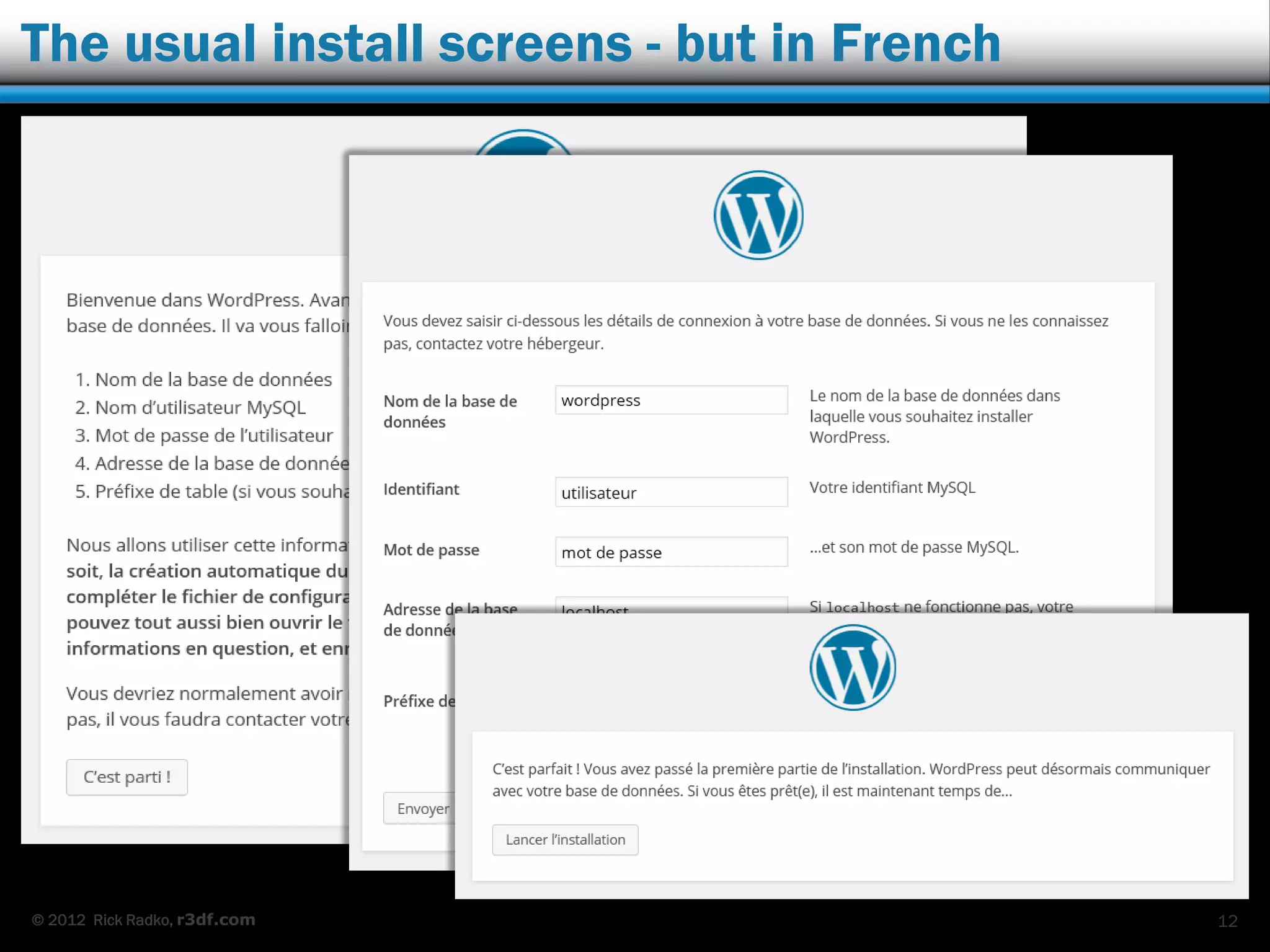This screenshot has height=952, width=1270.
Task: Click the WordPress logo in front success window
Action: (x=853, y=668)
